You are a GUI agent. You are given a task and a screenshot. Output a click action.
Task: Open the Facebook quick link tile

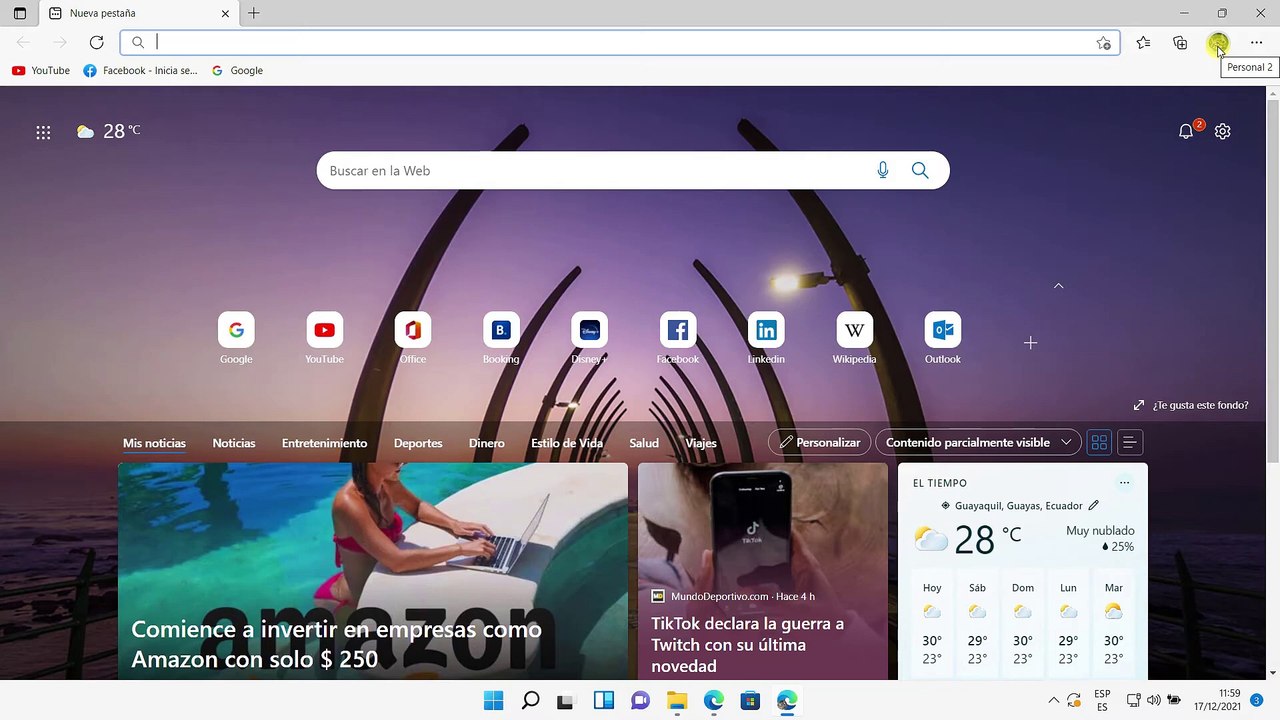[677, 338]
